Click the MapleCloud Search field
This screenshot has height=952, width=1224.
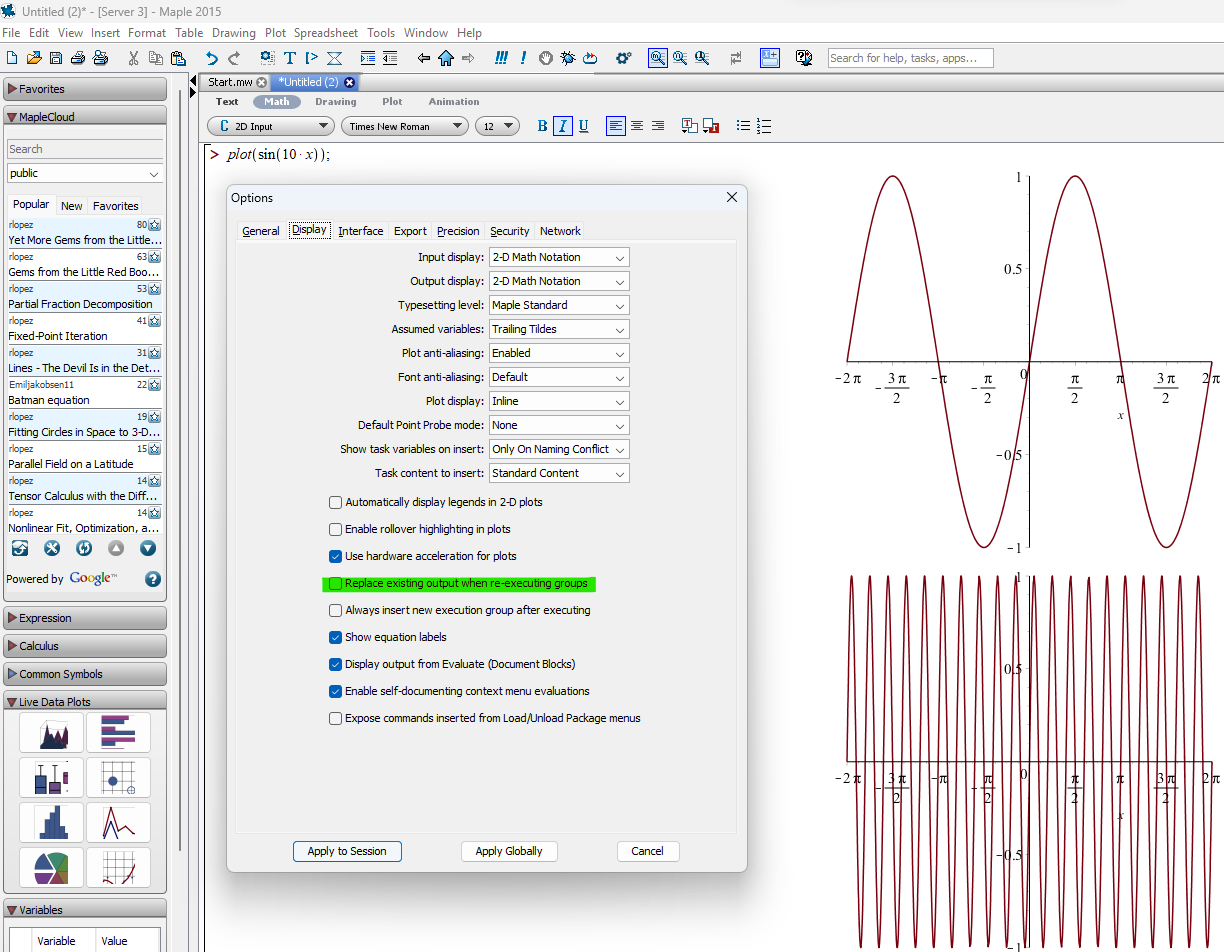(85, 149)
